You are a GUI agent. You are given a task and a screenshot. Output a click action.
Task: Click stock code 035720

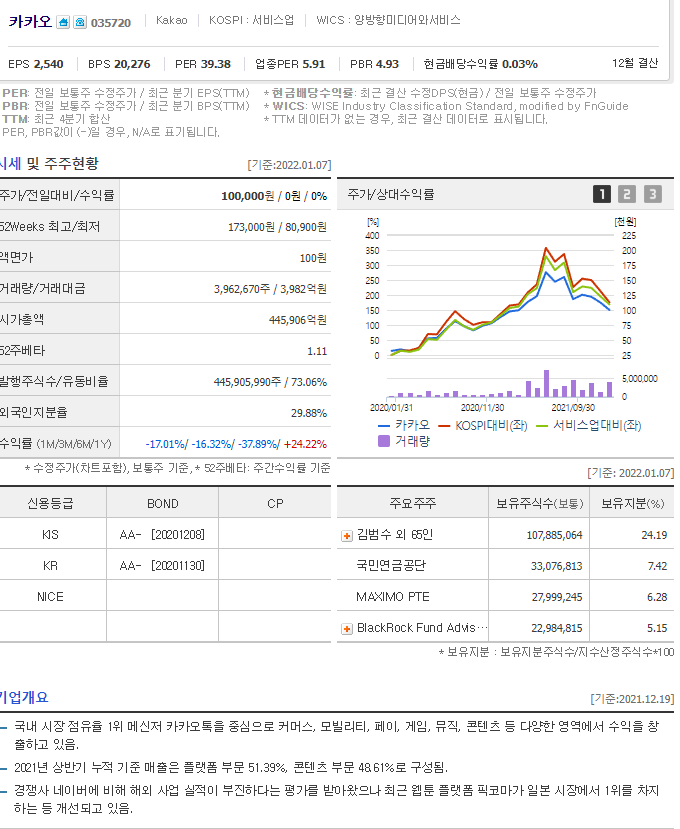coord(111,23)
